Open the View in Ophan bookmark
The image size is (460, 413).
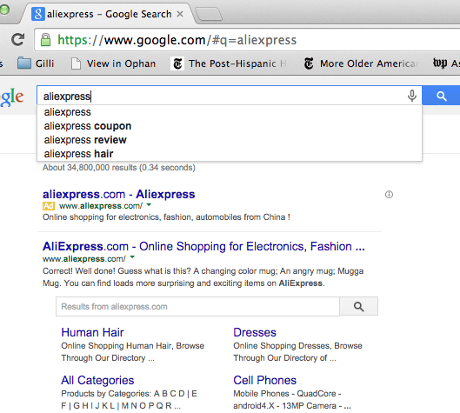(113, 63)
